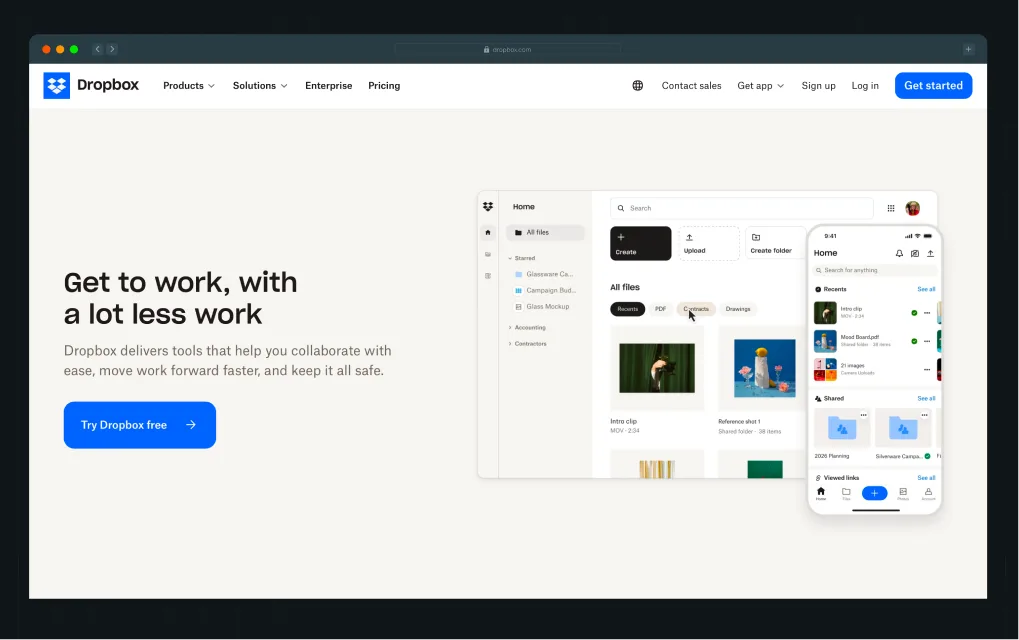1019x640 pixels.
Task: Open the Intro clip thumbnail in All files
Action: pyautogui.click(x=657, y=368)
